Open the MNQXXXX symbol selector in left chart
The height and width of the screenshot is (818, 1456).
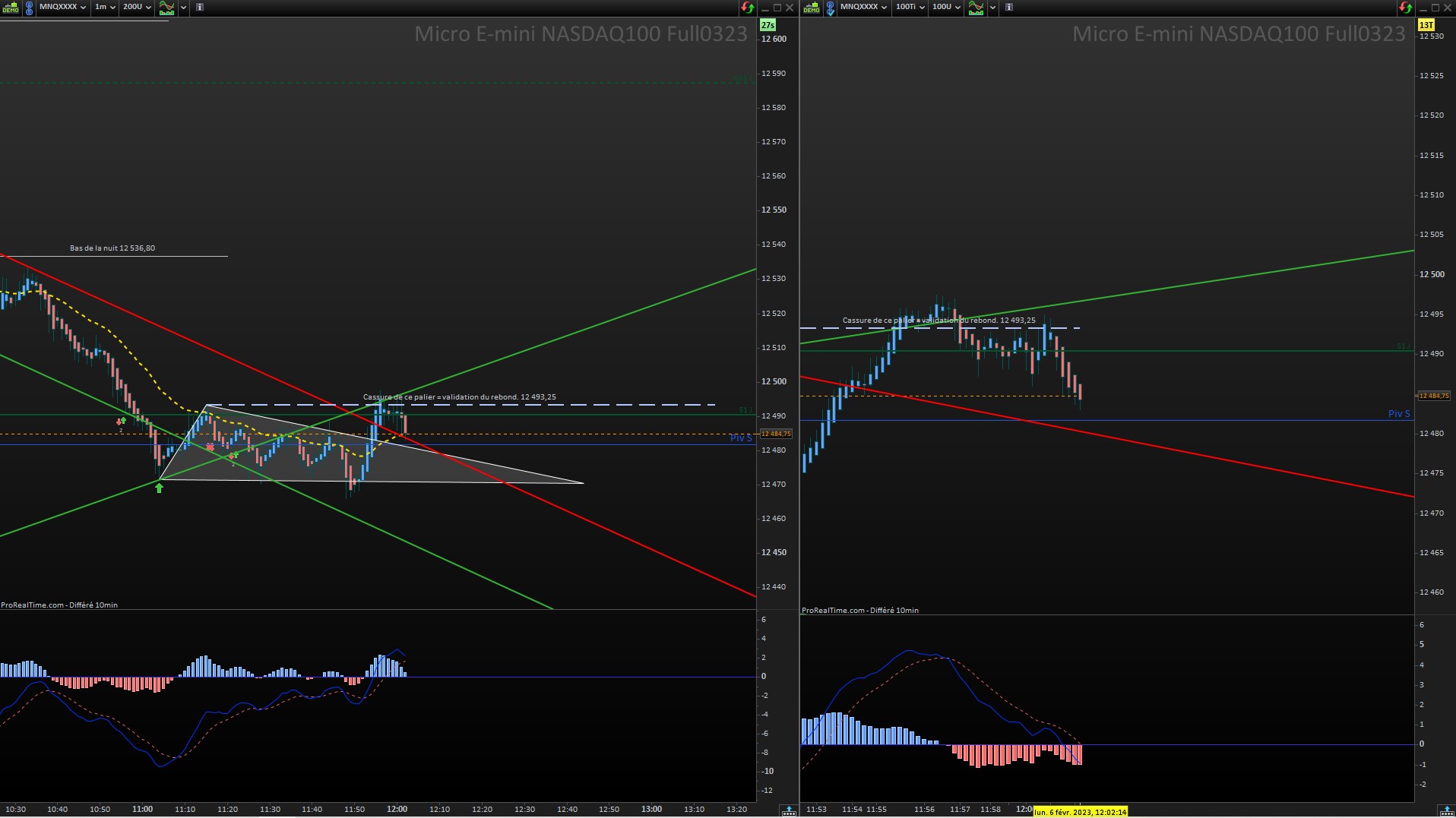coord(62,7)
